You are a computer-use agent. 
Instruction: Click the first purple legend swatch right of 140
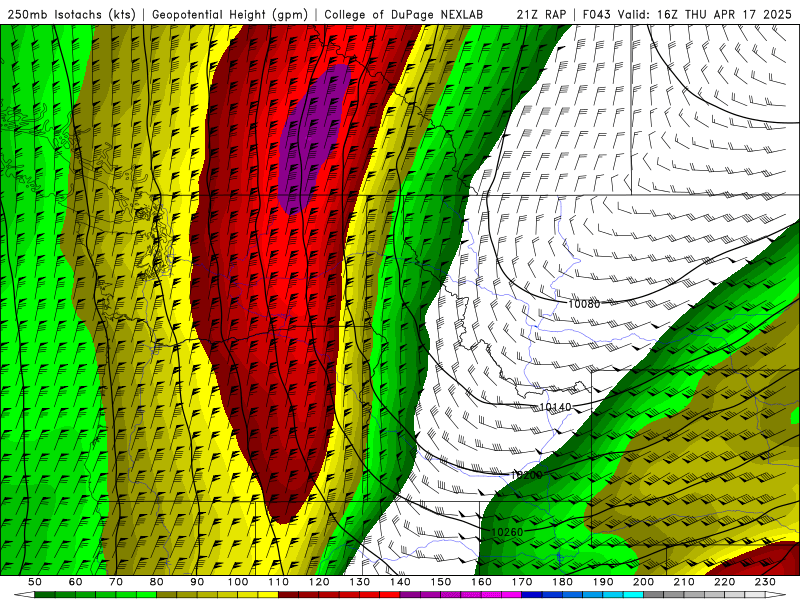click(410, 594)
